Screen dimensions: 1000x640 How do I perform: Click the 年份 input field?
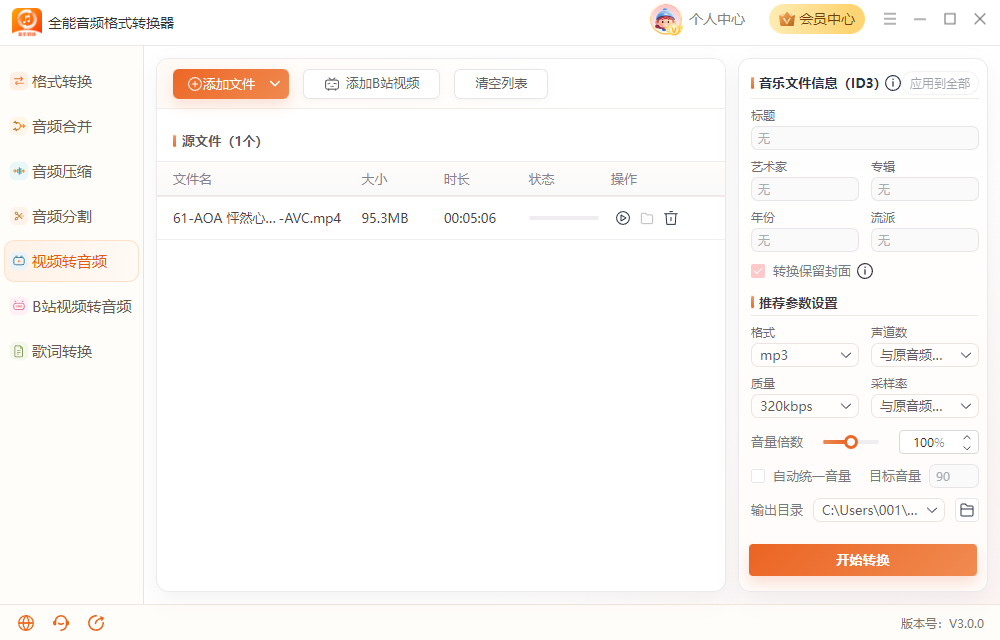tap(805, 240)
